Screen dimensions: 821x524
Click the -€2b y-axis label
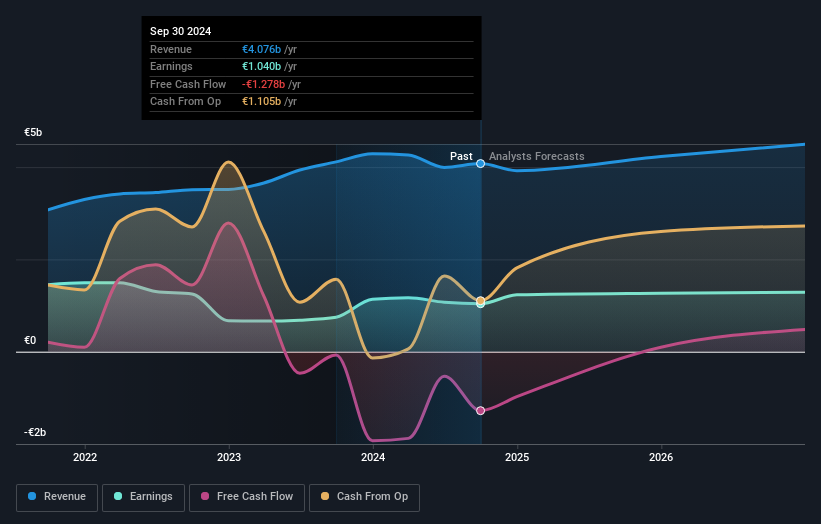tap(35, 432)
